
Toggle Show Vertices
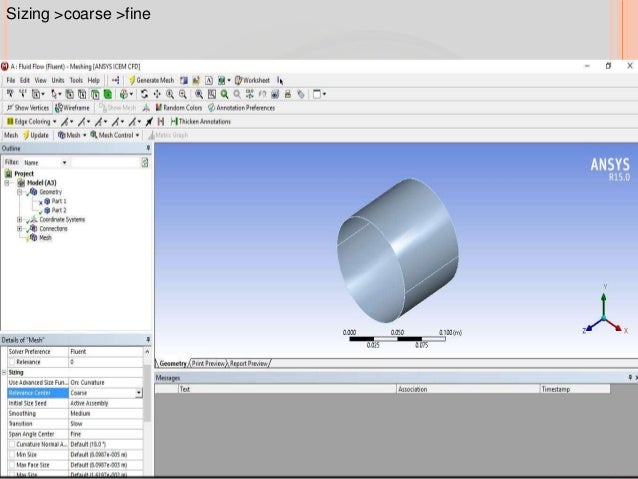[x=28, y=108]
